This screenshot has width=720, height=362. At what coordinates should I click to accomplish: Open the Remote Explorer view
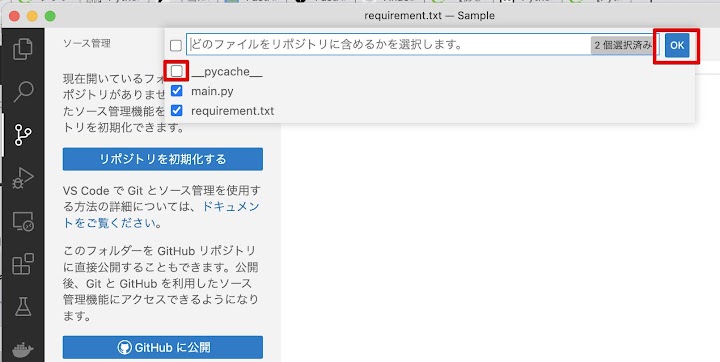pos(23,221)
